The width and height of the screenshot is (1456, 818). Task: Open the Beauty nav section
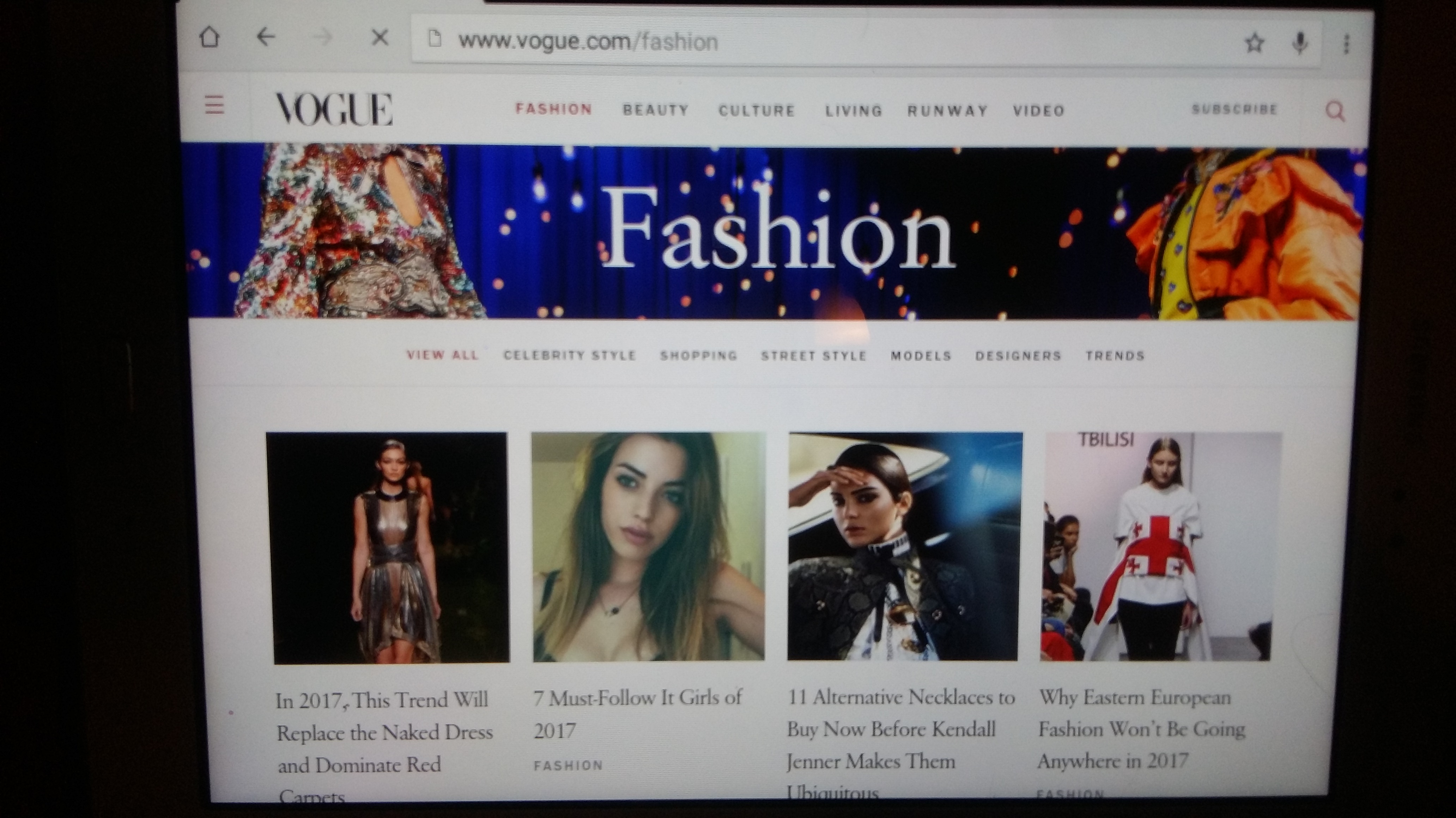point(656,110)
